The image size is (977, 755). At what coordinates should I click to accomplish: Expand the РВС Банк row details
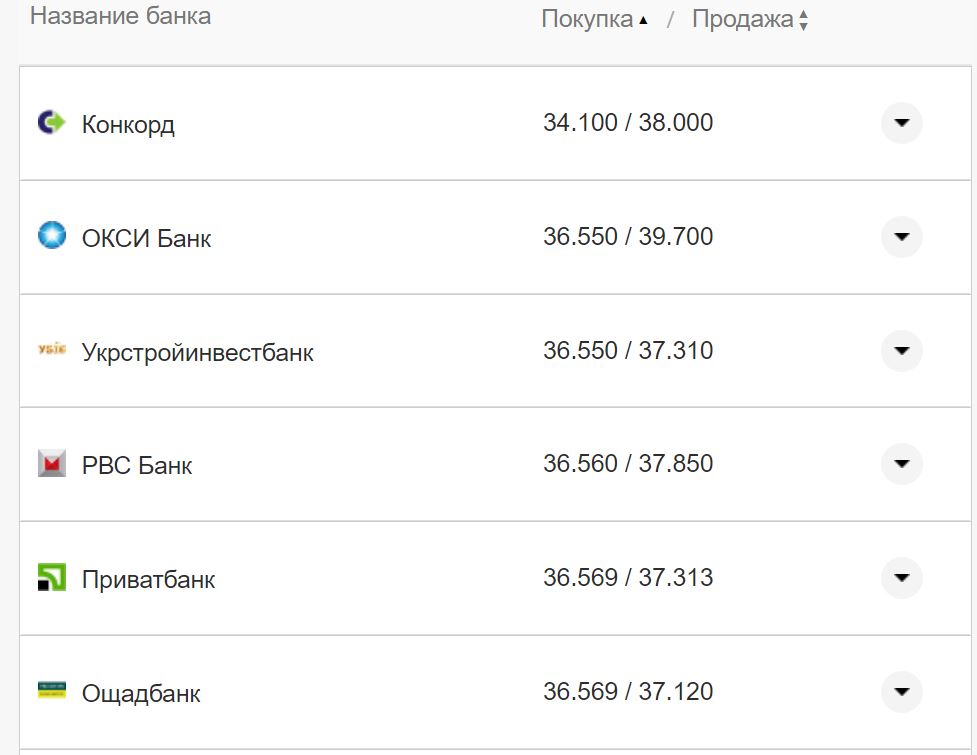coord(901,464)
